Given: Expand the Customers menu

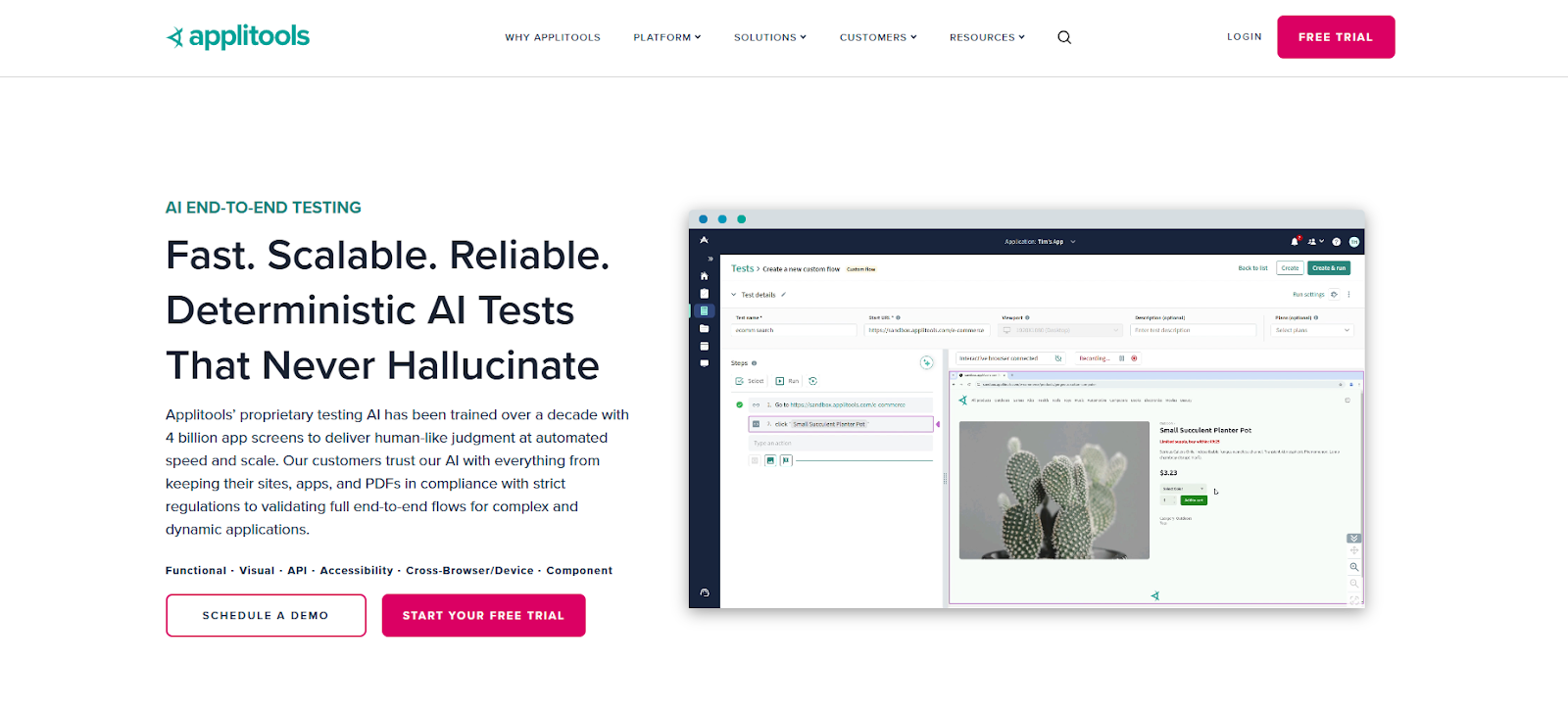Looking at the screenshot, I should 878,37.
